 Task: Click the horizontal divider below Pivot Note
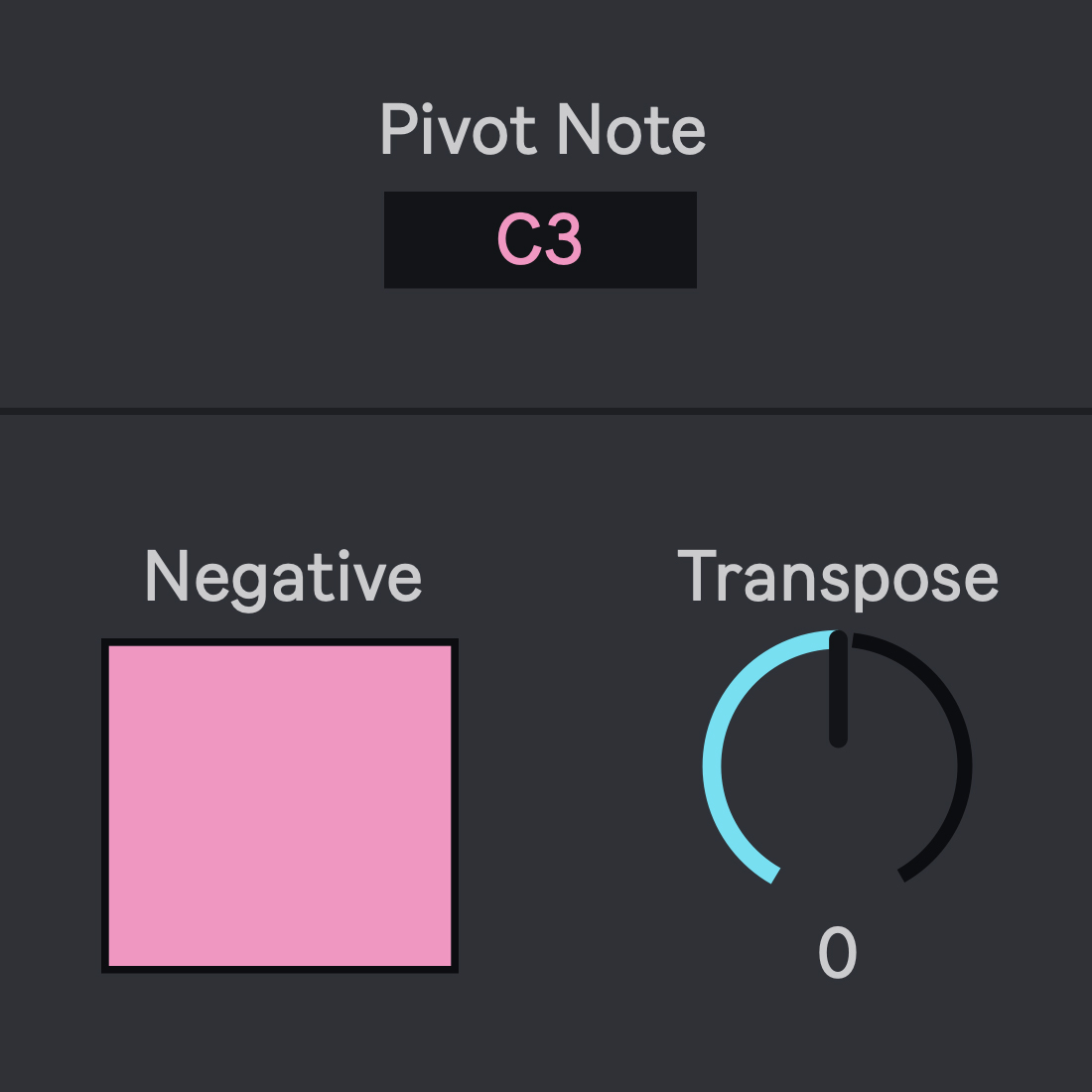coord(546,410)
